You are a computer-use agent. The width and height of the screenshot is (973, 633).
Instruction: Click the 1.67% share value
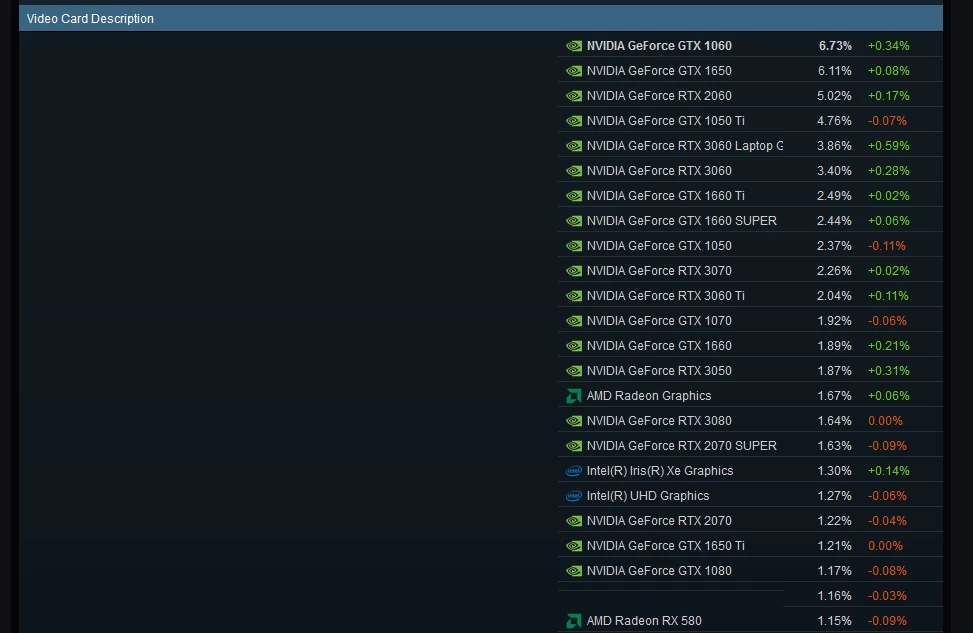point(835,396)
